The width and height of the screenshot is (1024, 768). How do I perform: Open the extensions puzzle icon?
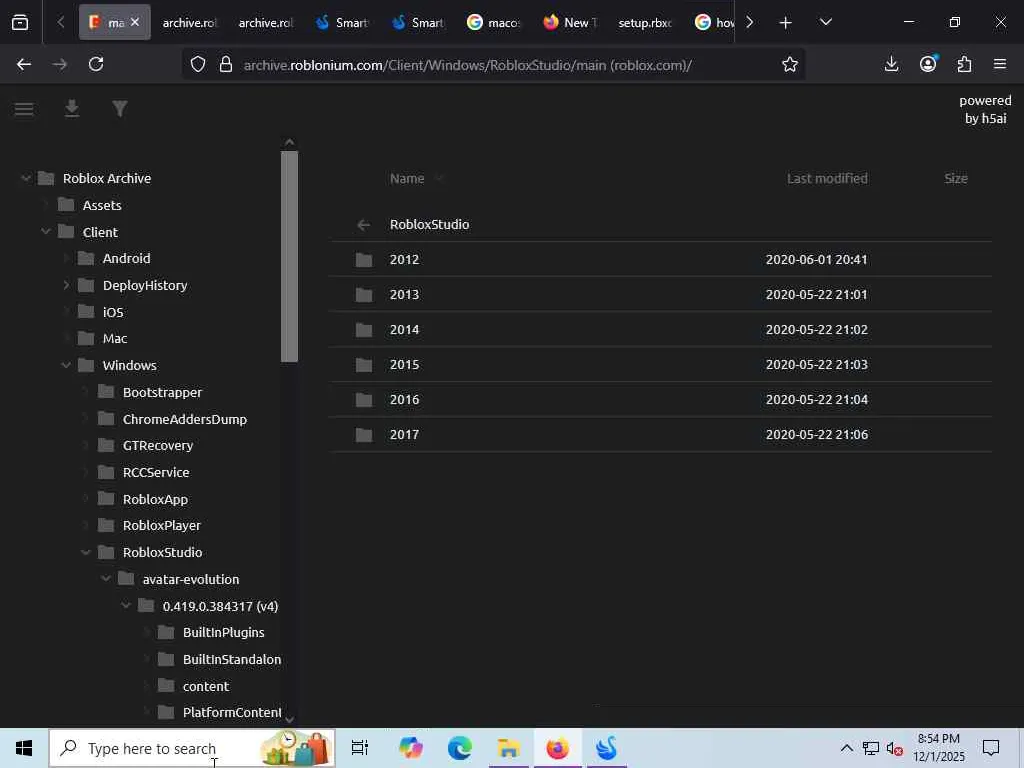pos(964,64)
